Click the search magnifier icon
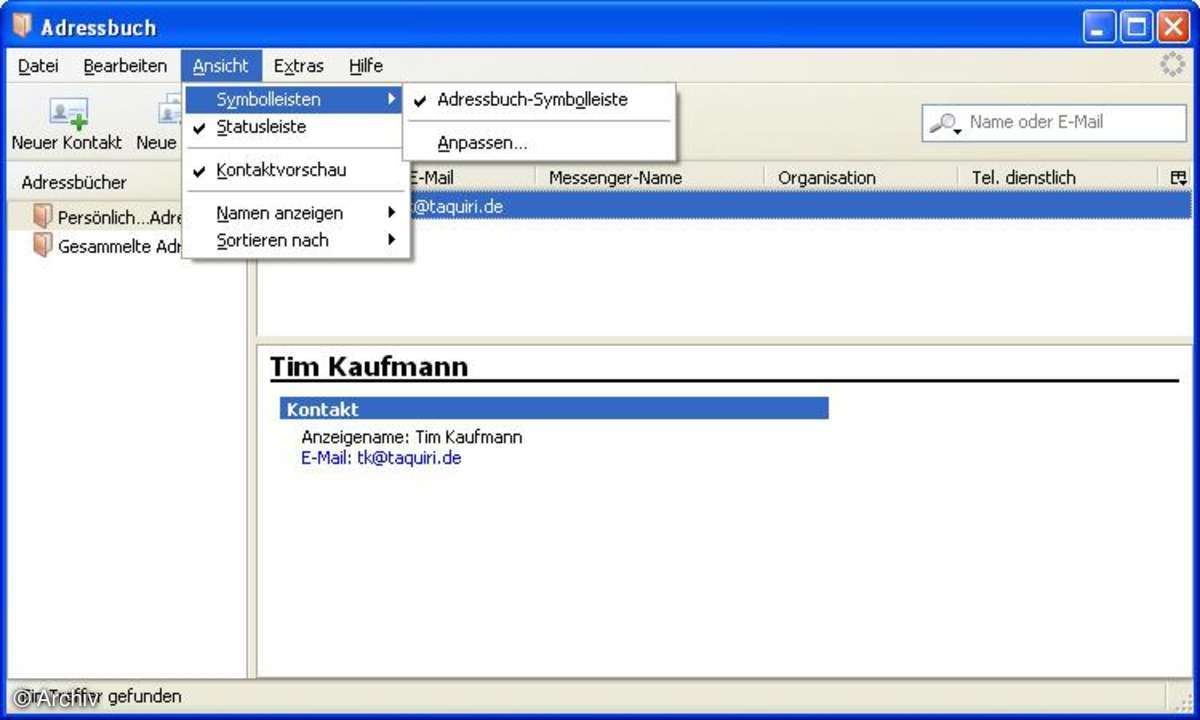The width and height of the screenshot is (1200, 720). (945, 123)
